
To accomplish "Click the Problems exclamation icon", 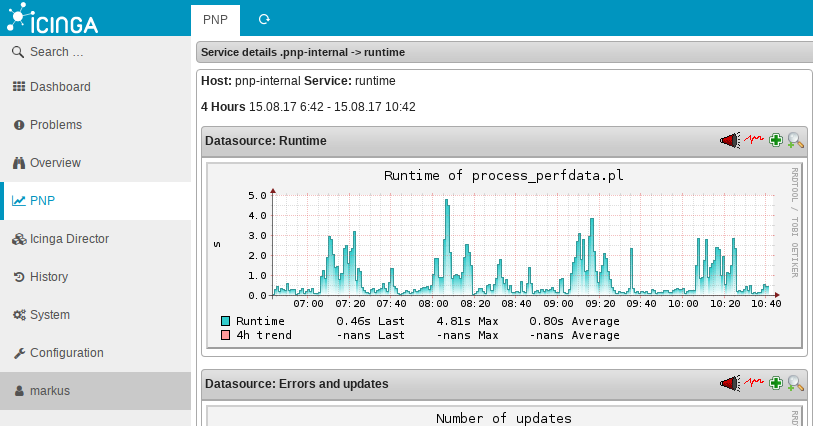I will [19, 125].
